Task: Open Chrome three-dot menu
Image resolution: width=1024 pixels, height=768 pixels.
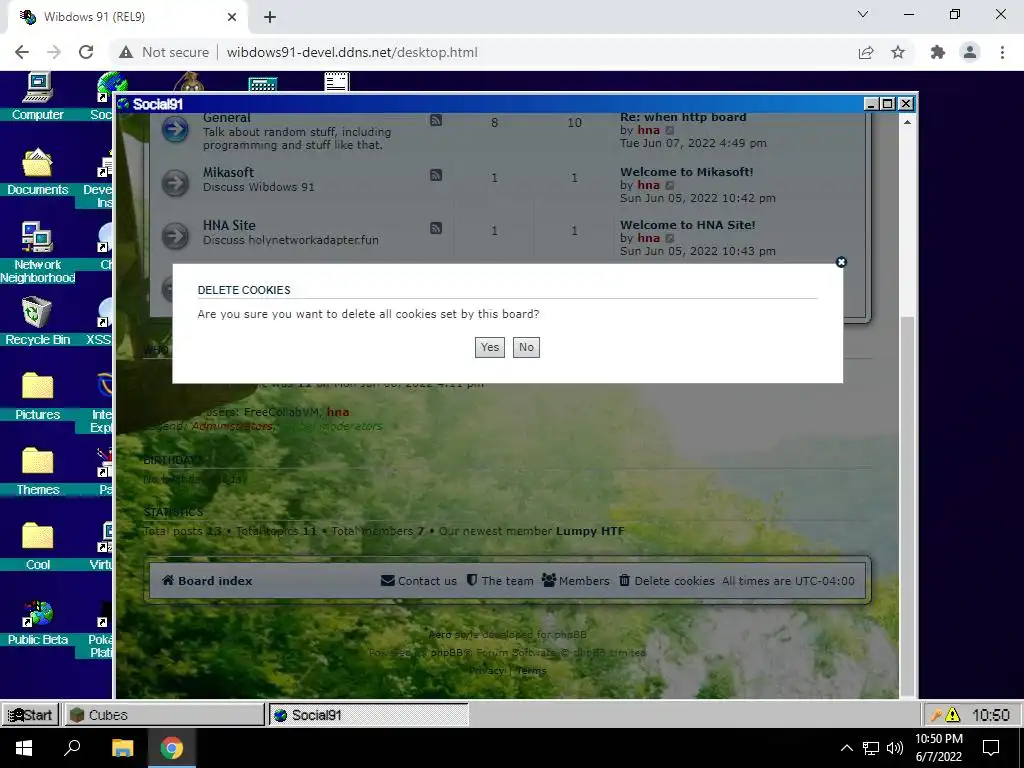Action: 1002,52
